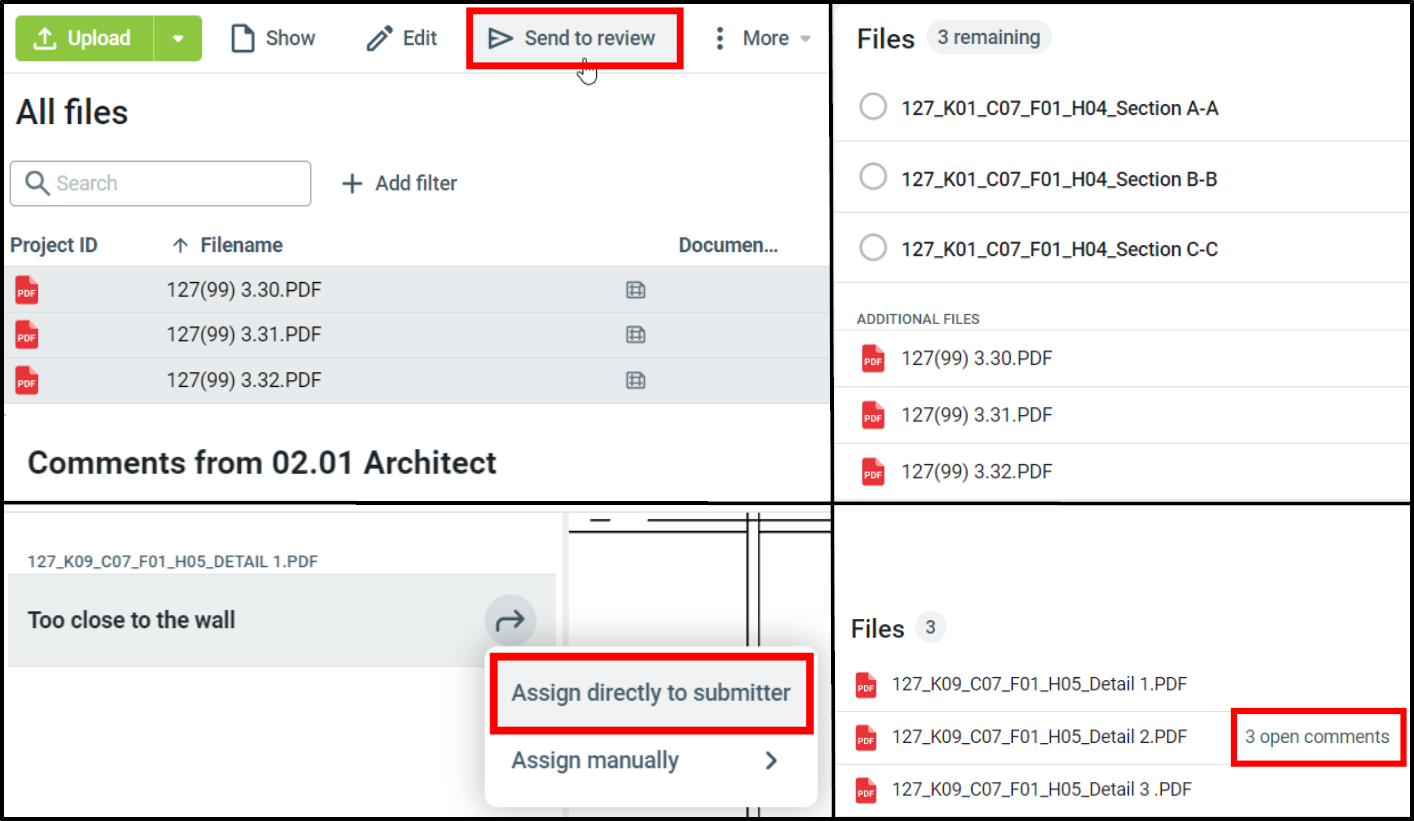Click the table icon in the 127(99) 3.32.PDF row
Screen dimensions: 1414x821
(x=635, y=380)
